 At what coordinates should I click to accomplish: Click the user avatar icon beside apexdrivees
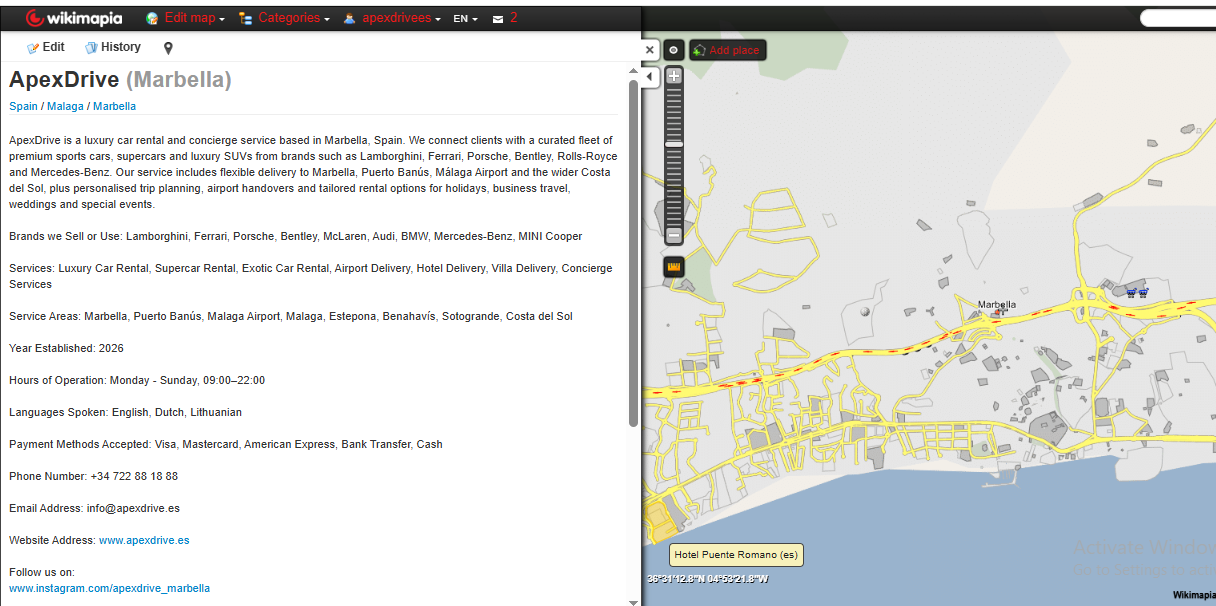(x=350, y=18)
